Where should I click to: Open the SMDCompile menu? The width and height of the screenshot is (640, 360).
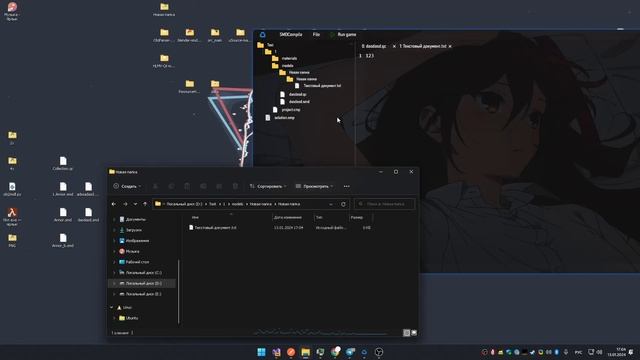pyautogui.click(x=291, y=35)
